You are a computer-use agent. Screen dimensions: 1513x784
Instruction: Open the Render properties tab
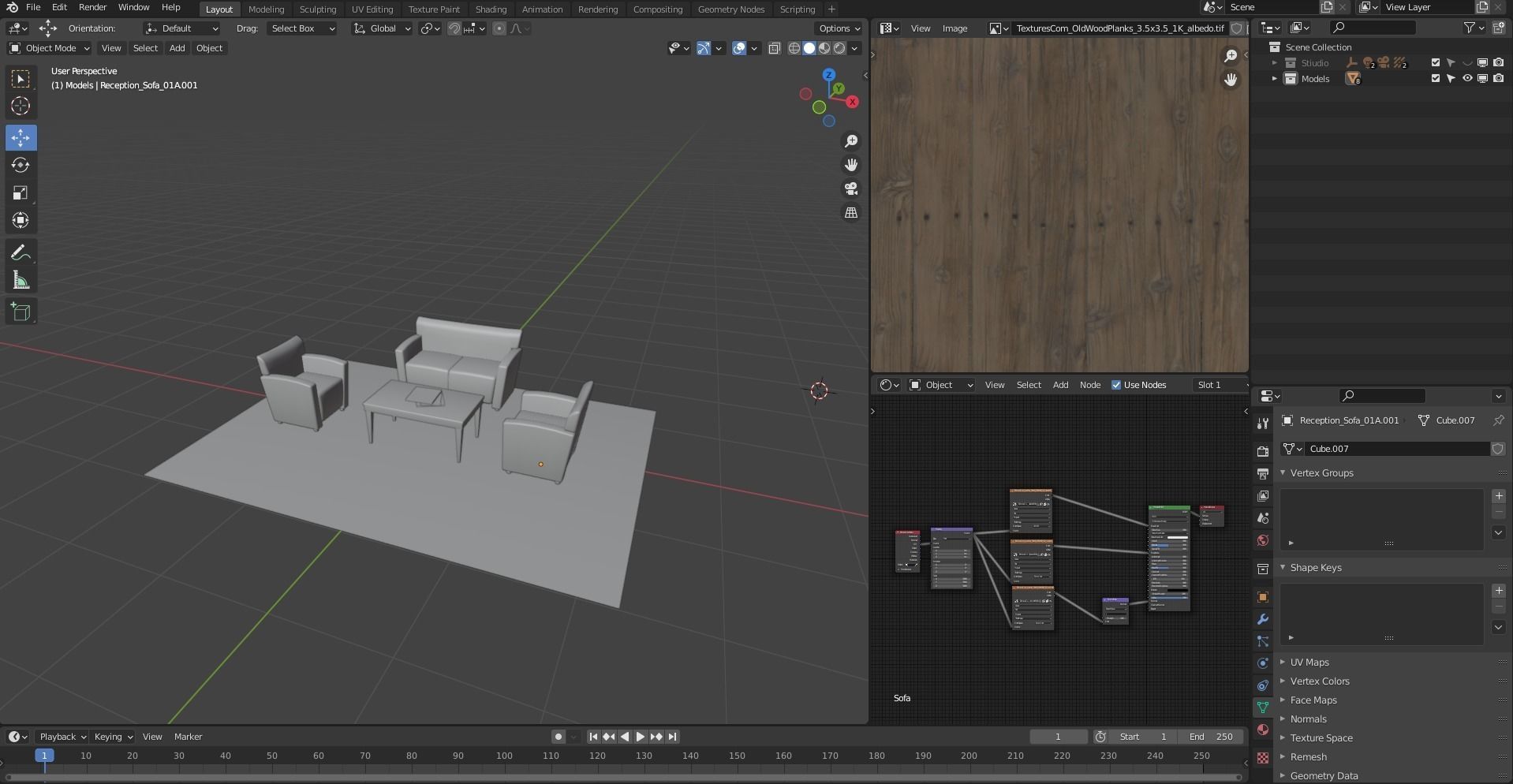coord(1263,451)
